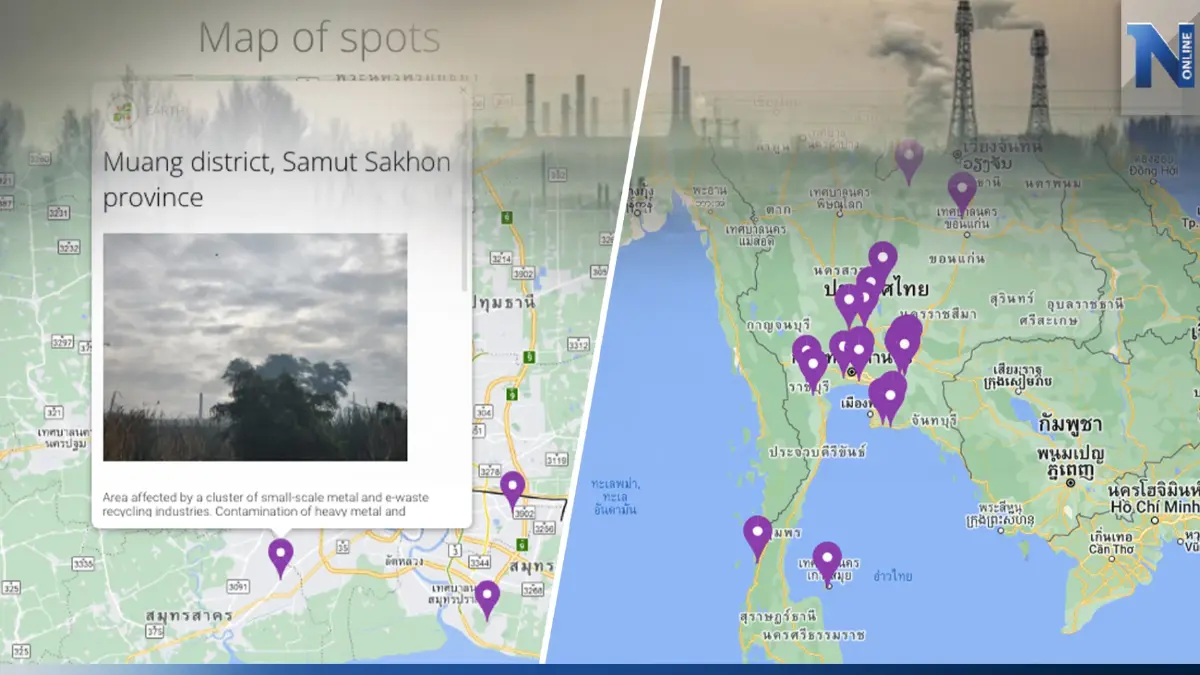
Task: Click the N Online logo
Action: pos(1160,57)
